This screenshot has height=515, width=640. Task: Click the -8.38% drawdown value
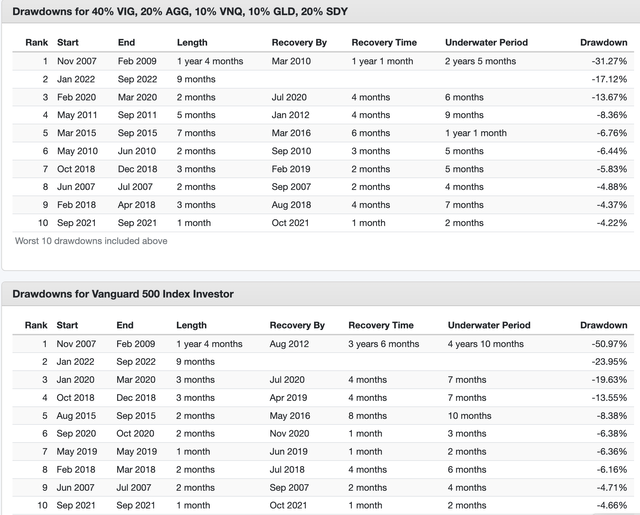pos(611,416)
